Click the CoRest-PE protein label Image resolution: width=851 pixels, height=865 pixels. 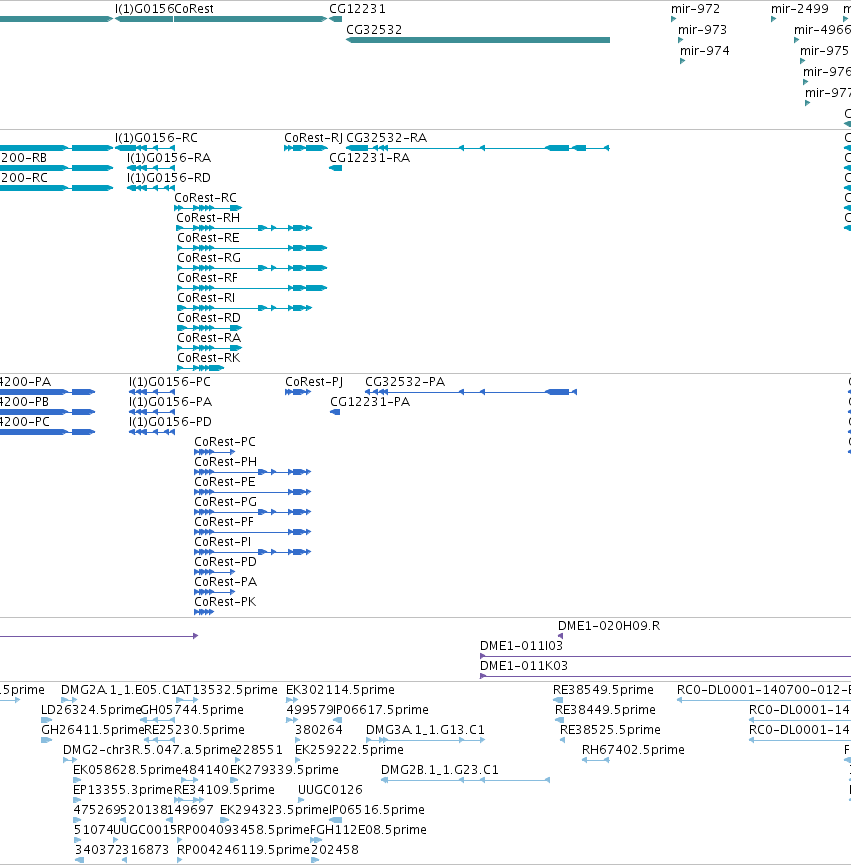(x=225, y=482)
